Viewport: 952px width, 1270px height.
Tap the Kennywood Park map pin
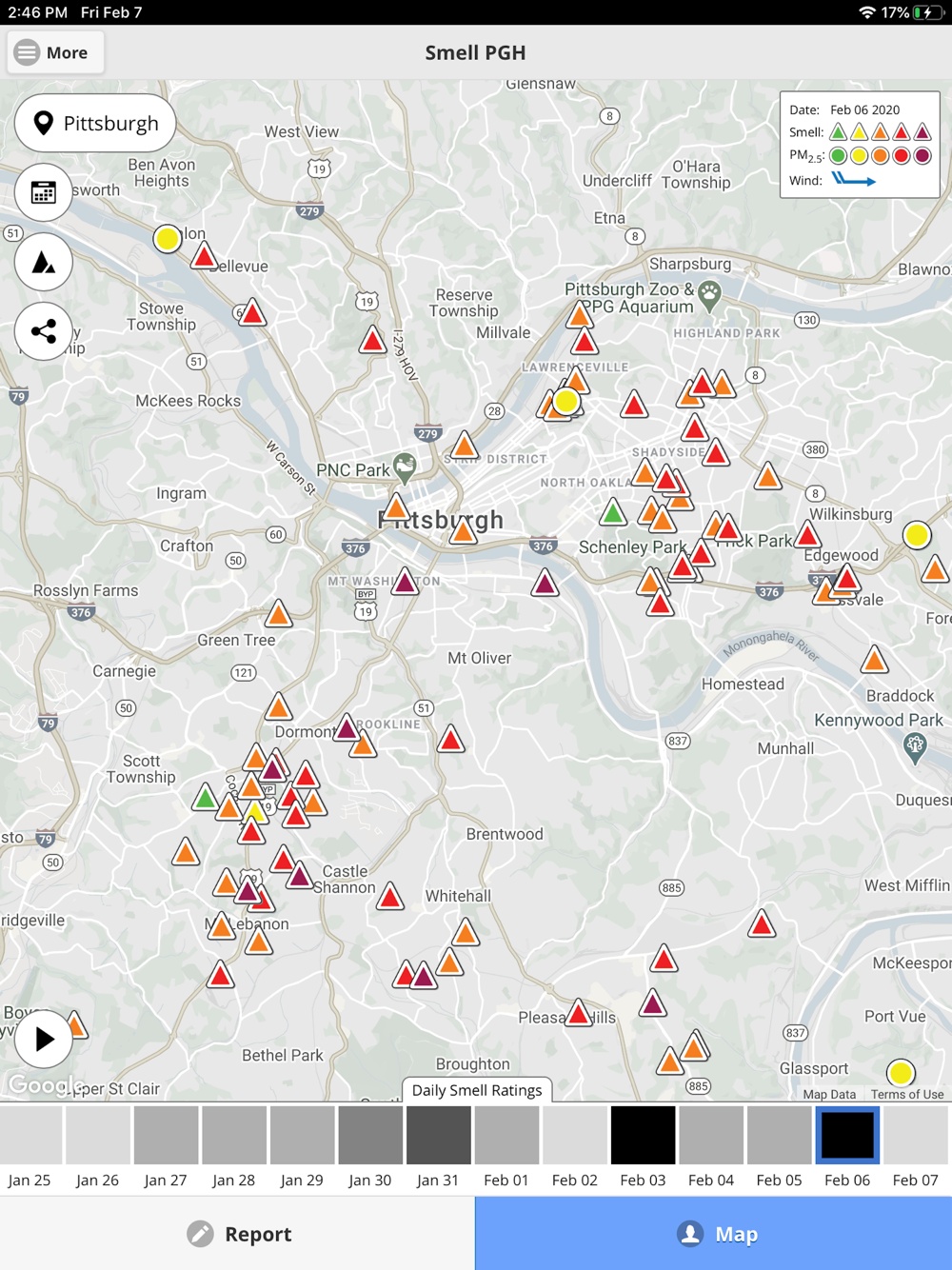tap(915, 747)
